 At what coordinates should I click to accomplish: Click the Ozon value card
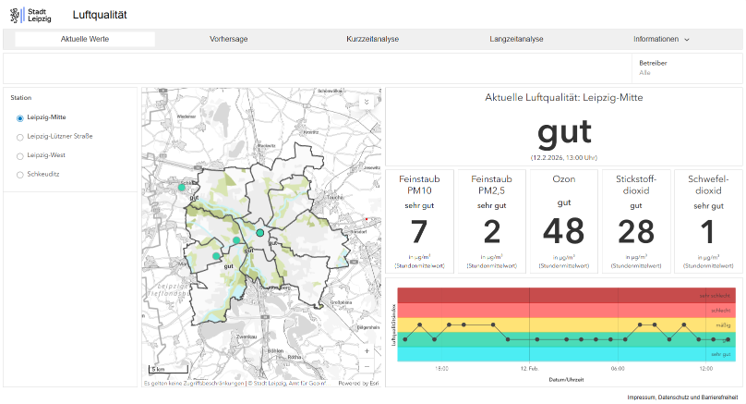tap(563, 221)
